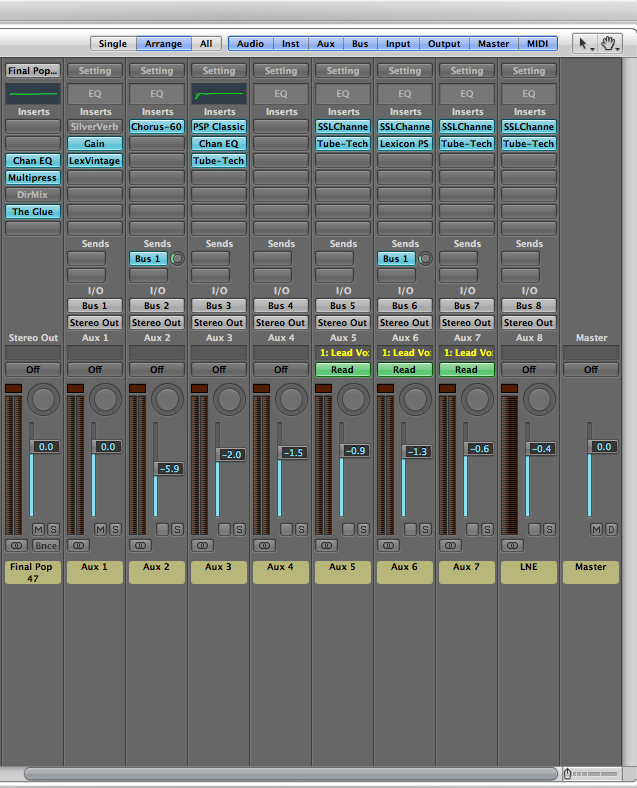Screen dimensions: 637x788
Task: Toggle the Dim button on Master channel
Action: (611, 529)
